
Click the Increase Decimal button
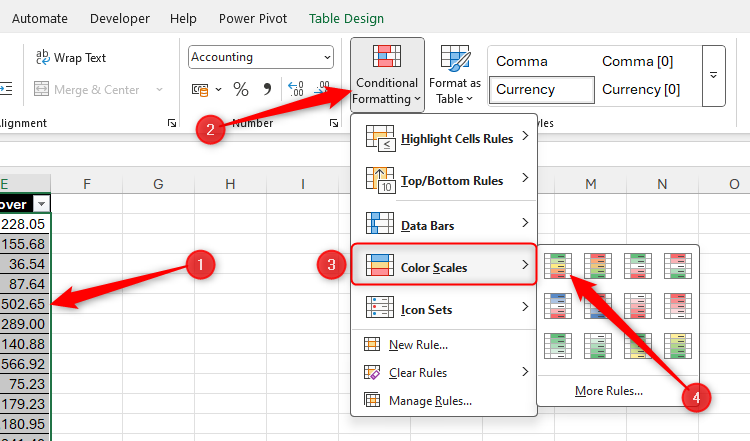click(x=295, y=90)
